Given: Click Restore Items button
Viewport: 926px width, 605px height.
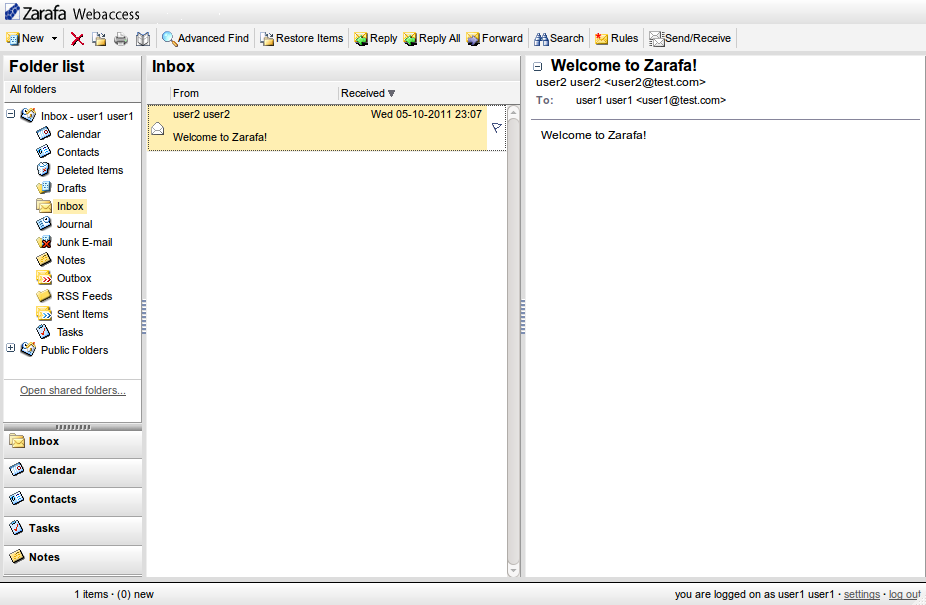Looking at the screenshot, I should [x=302, y=38].
